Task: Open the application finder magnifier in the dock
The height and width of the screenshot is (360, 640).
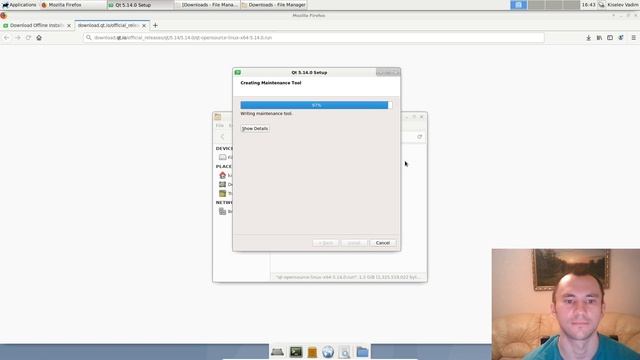Action: [344, 352]
